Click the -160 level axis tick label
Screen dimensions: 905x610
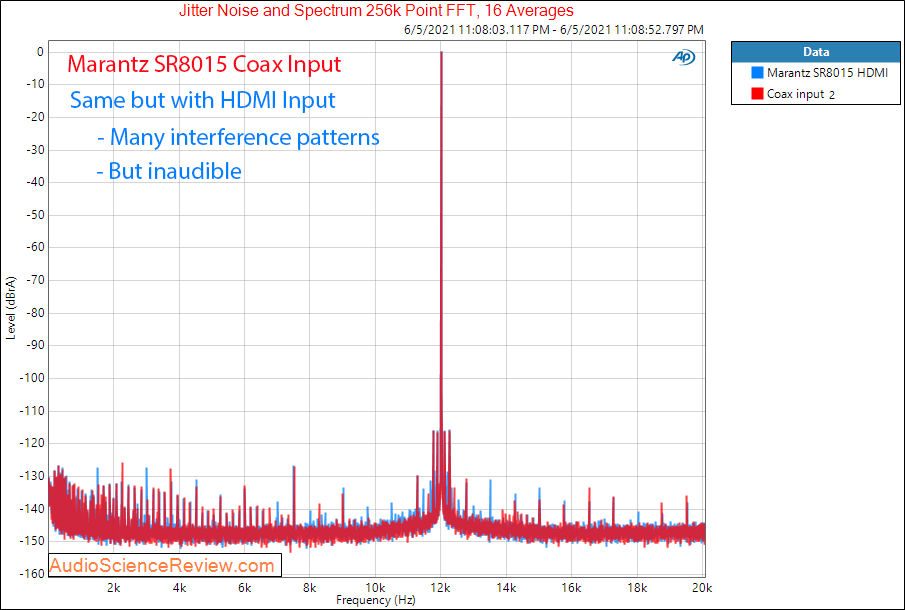(32, 574)
